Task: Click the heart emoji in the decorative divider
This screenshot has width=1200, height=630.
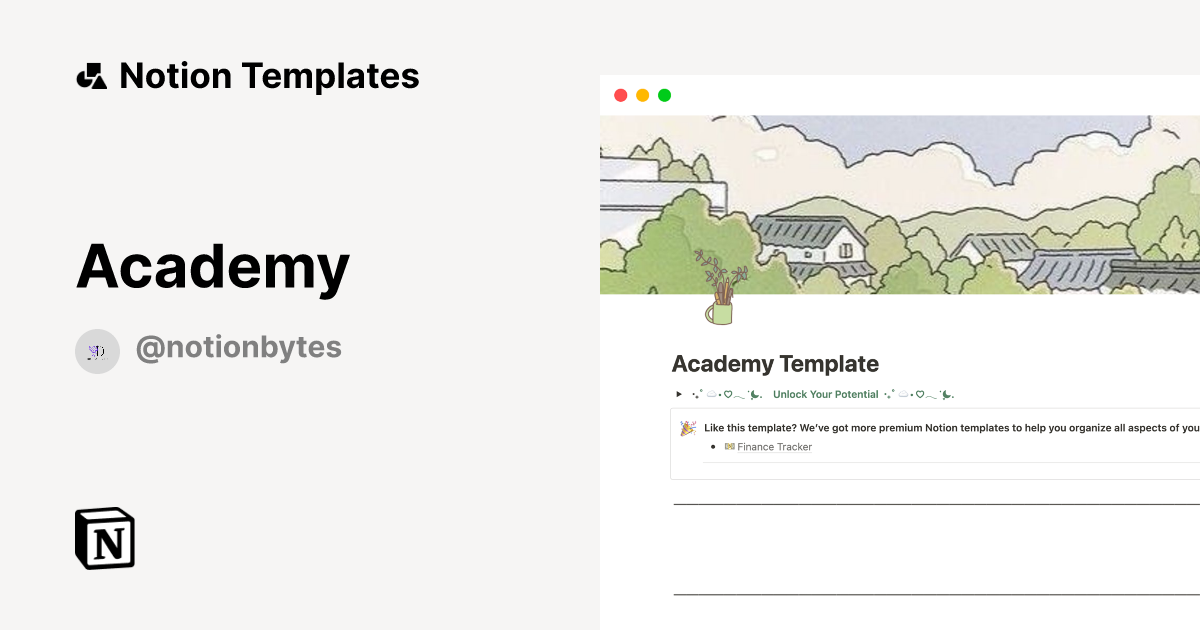Action: 728,394
